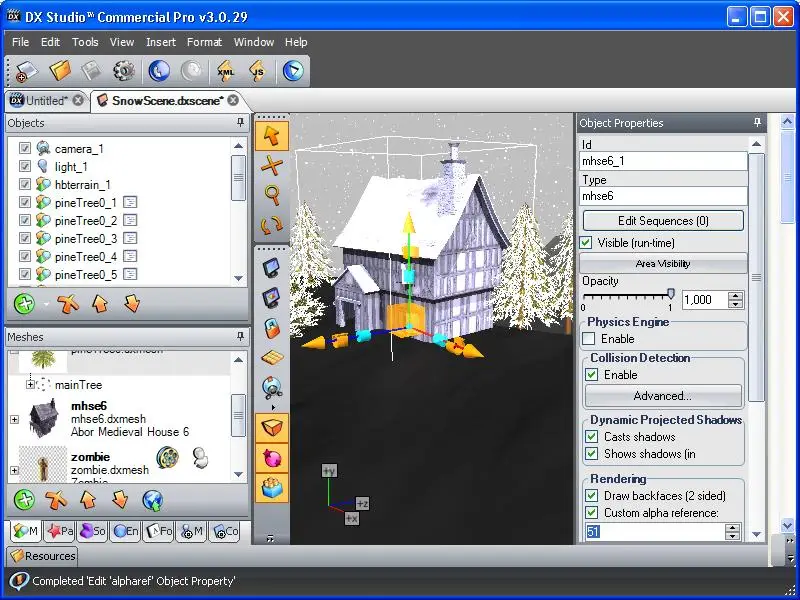Click the Opacity slider handle
Image resolution: width=800 pixels, height=600 pixels.
671,293
